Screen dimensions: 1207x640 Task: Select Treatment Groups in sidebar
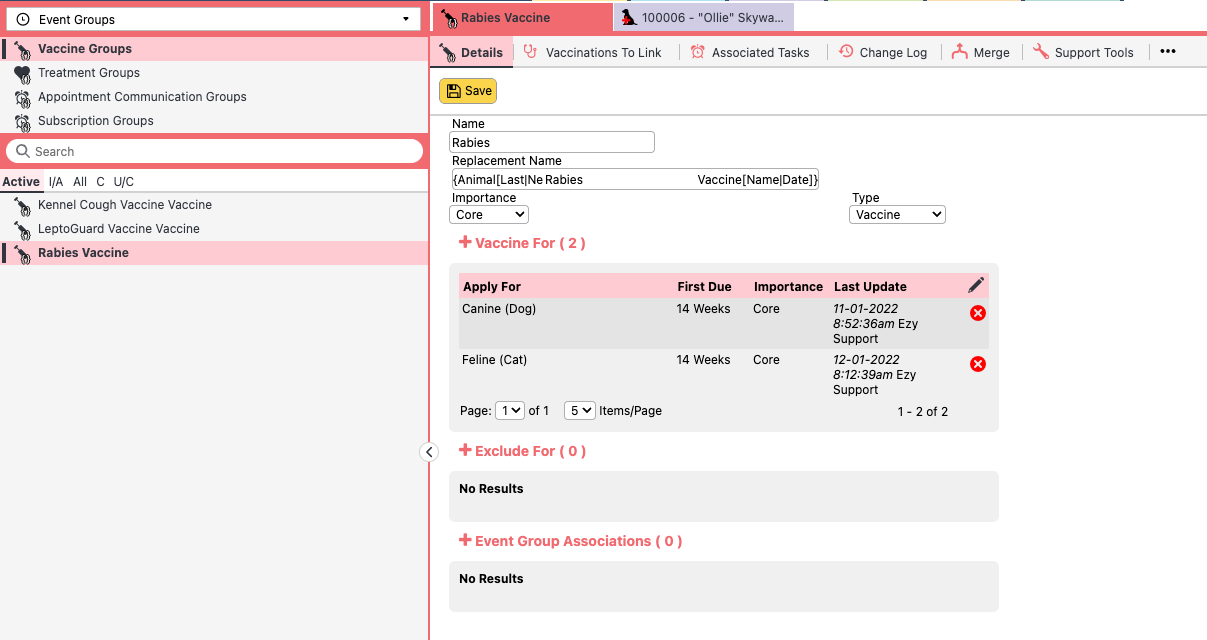tap(88, 73)
